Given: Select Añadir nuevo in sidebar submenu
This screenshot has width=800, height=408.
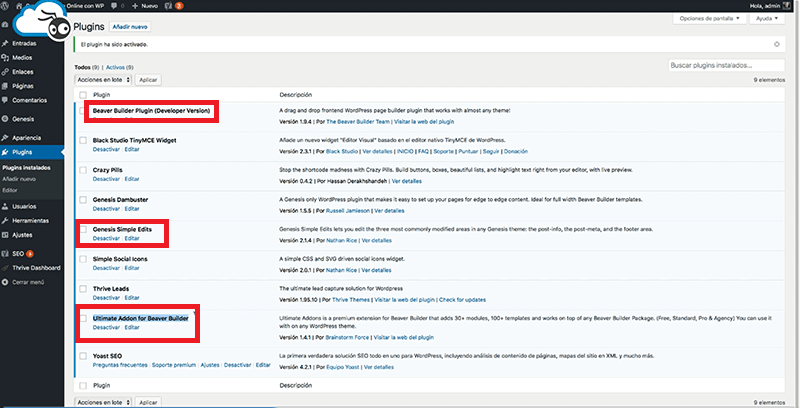Looking at the screenshot, I should (19, 179).
